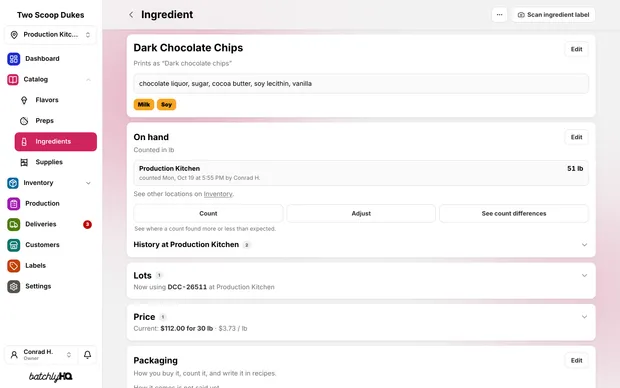This screenshot has width=620, height=388.
Task: Click the Dark Chocolate Chips heading
Action: [x=188, y=48]
